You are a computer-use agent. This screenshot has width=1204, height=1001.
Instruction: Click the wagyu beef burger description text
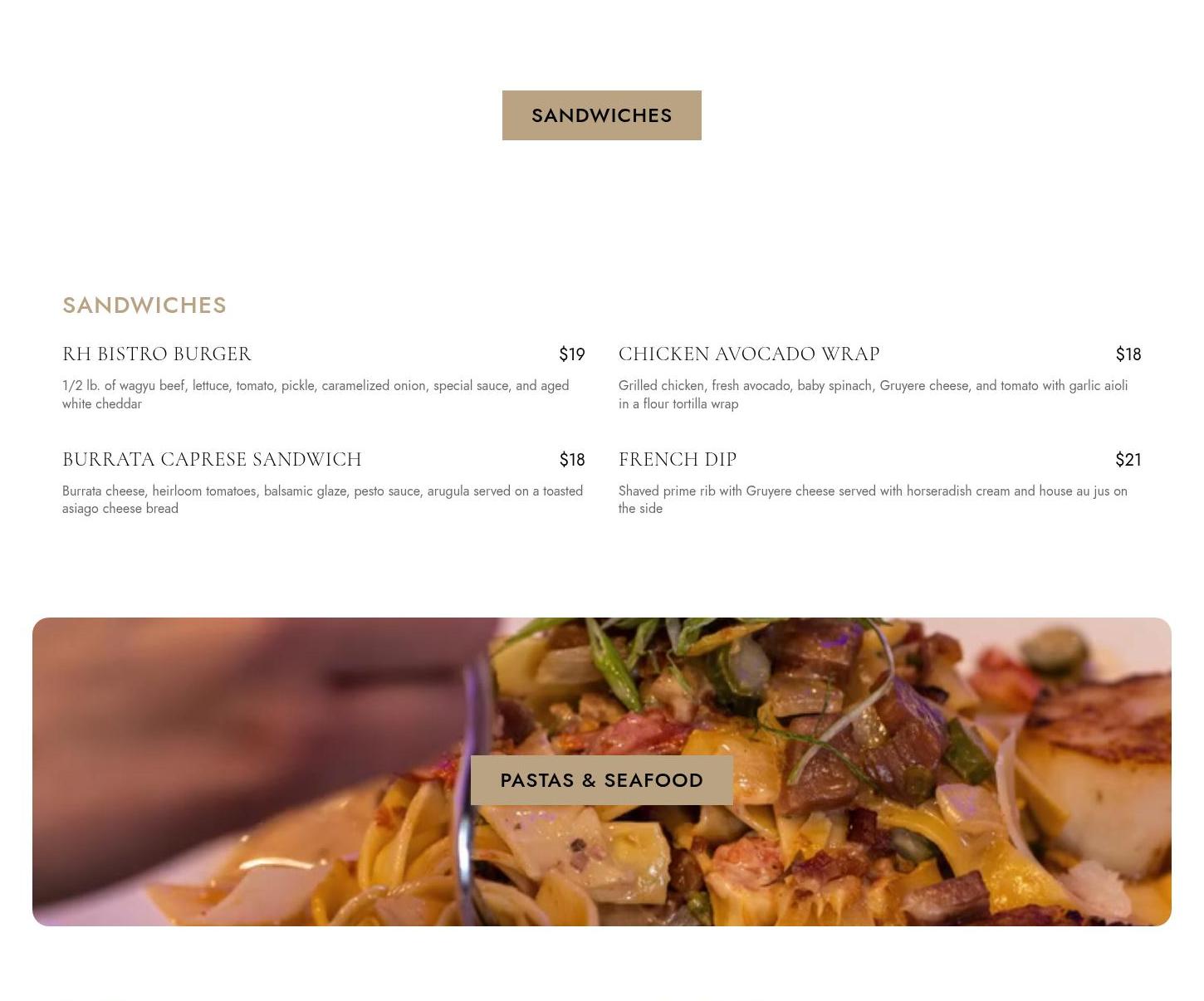tap(316, 394)
